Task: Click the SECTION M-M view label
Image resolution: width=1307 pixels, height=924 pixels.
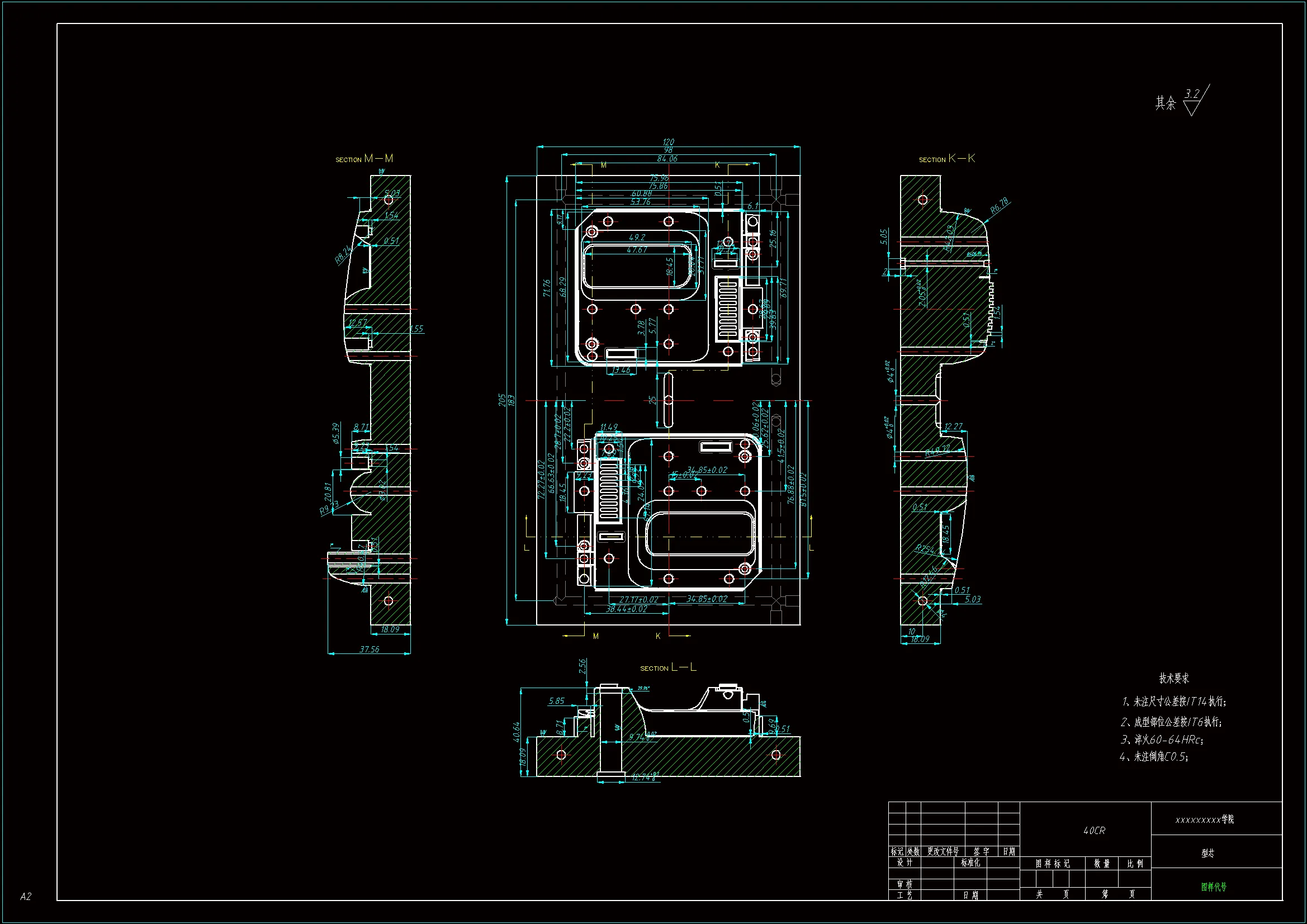Action: 364,159
